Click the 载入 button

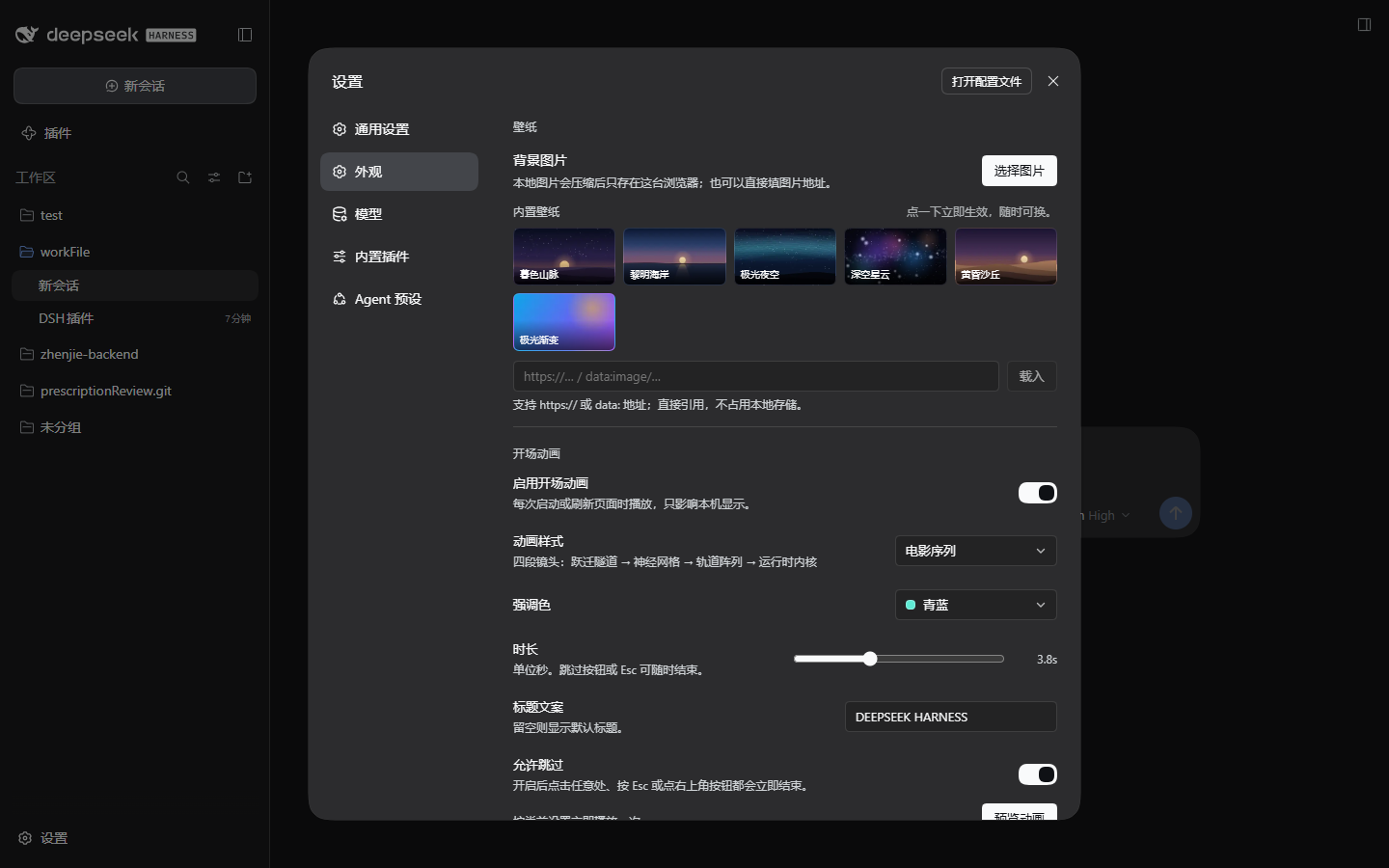click(1032, 376)
